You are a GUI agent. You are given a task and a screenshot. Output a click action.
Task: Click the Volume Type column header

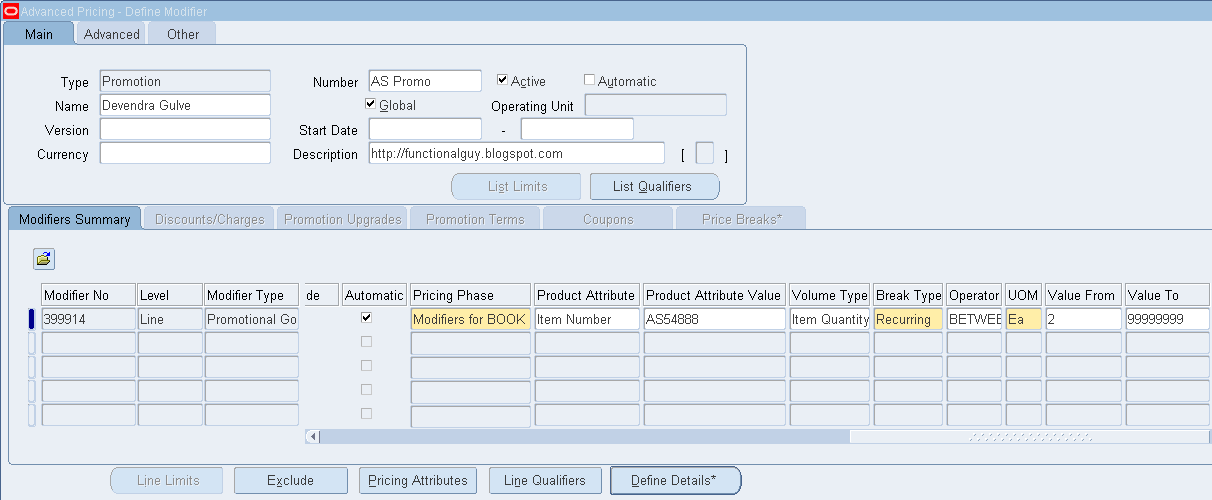point(830,295)
